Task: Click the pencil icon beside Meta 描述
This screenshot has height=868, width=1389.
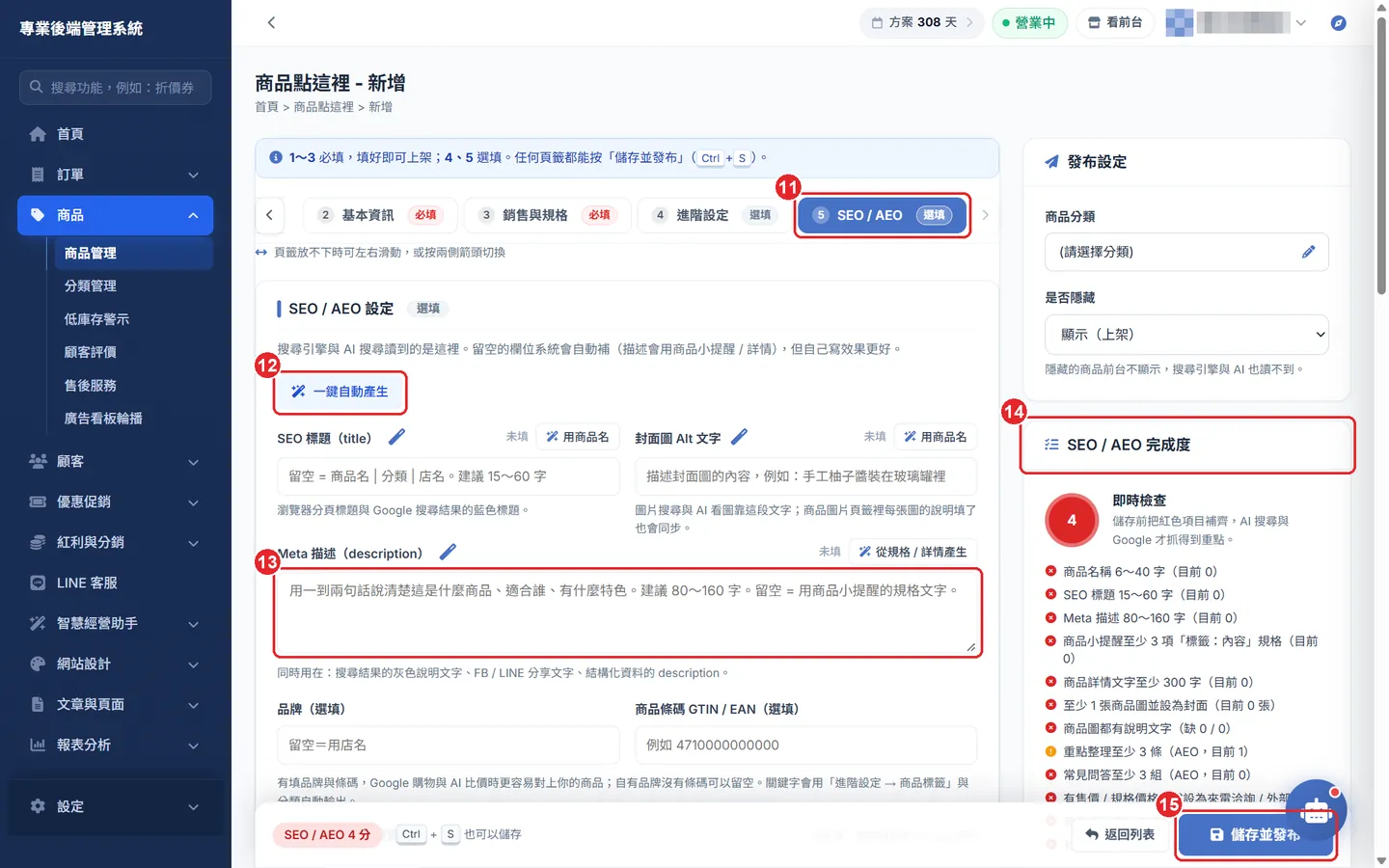Action: point(448,552)
